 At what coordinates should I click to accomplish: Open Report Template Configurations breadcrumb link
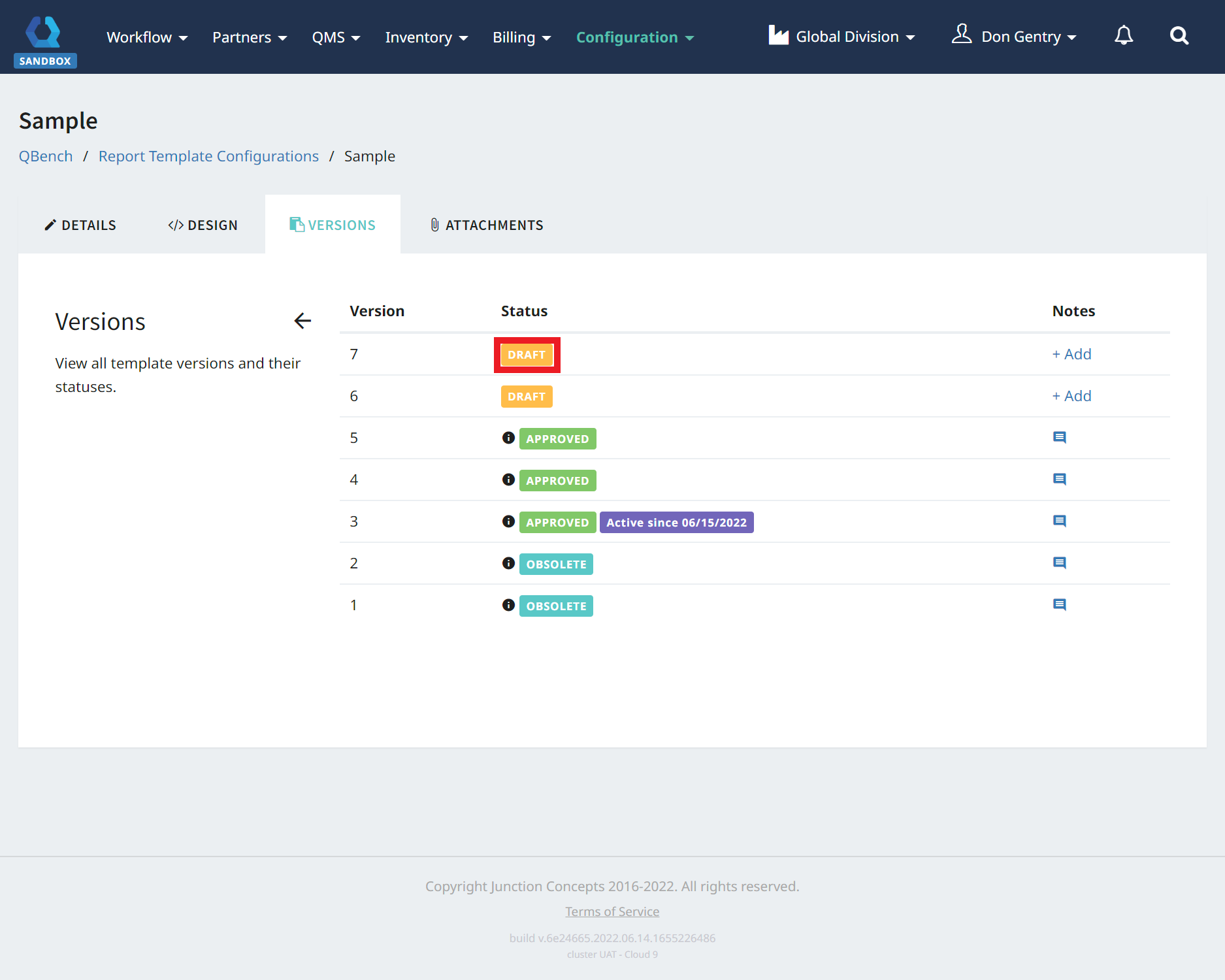[x=208, y=156]
